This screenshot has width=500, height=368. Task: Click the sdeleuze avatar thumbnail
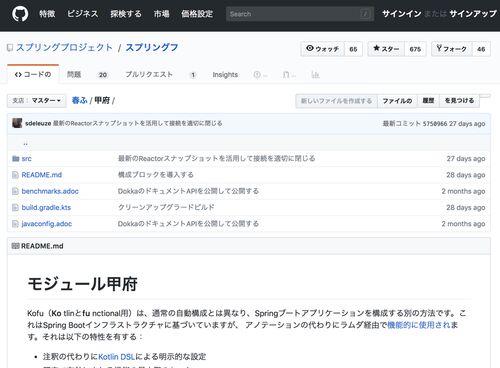[x=17, y=123]
